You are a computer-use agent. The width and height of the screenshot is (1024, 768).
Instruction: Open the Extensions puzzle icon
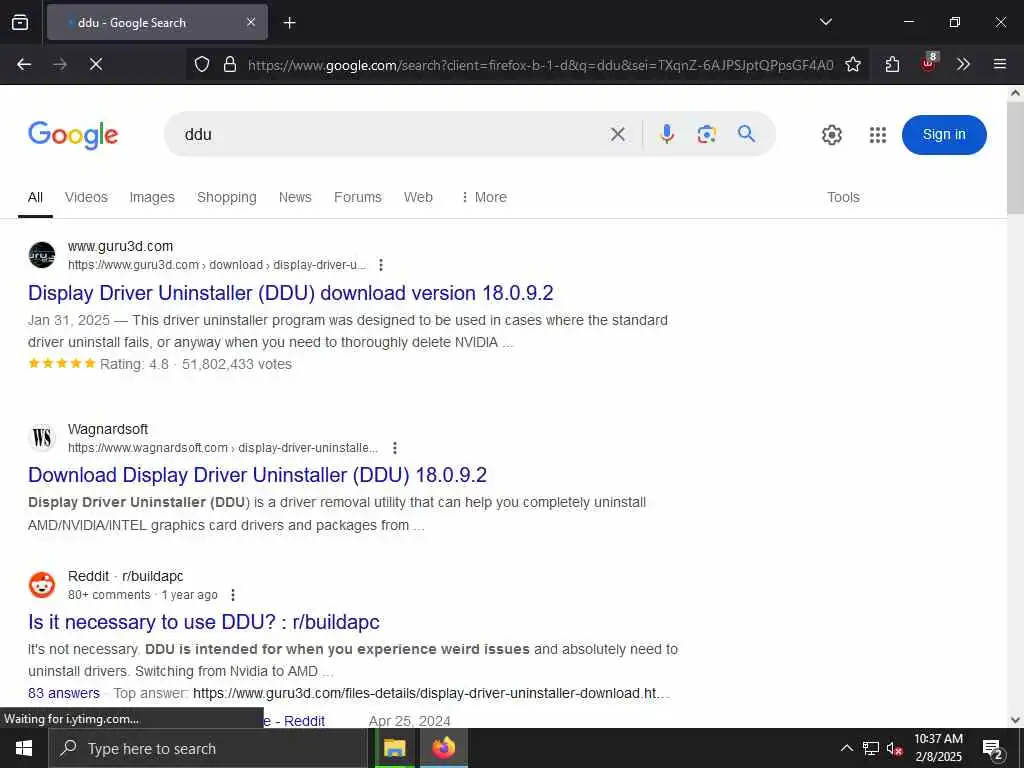point(892,65)
